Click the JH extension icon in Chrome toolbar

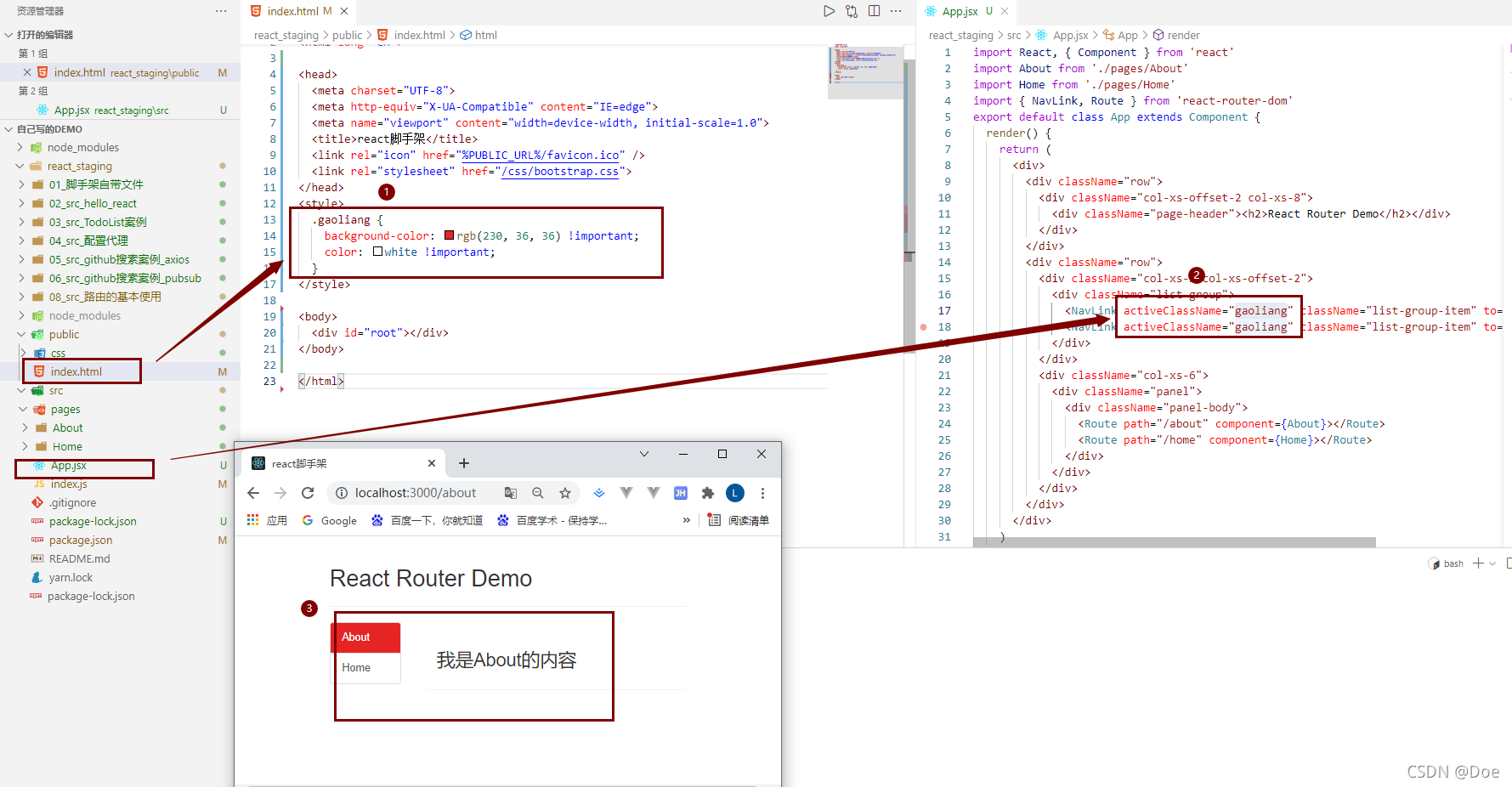[x=680, y=493]
